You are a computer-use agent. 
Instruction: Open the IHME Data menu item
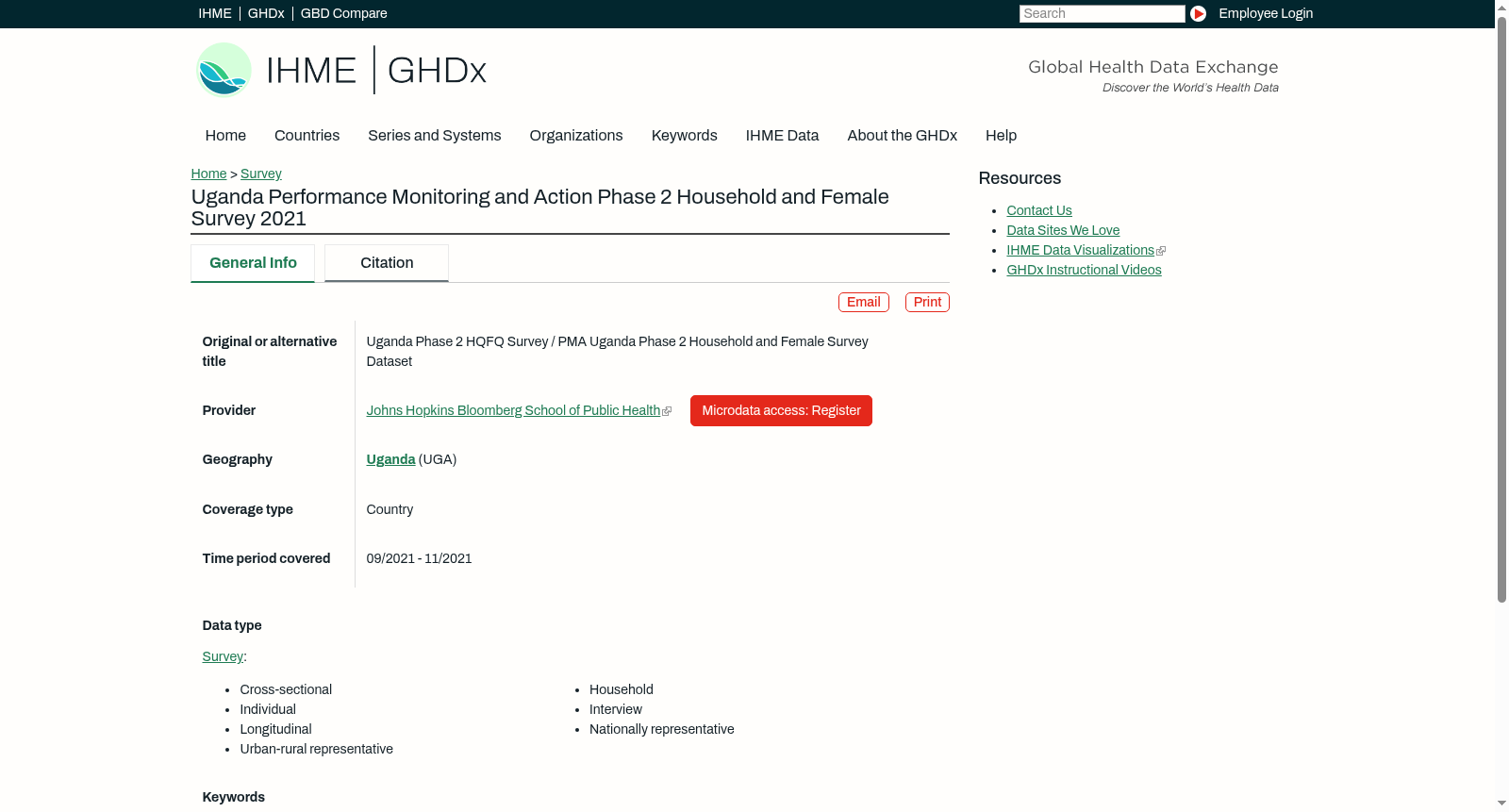pos(783,136)
